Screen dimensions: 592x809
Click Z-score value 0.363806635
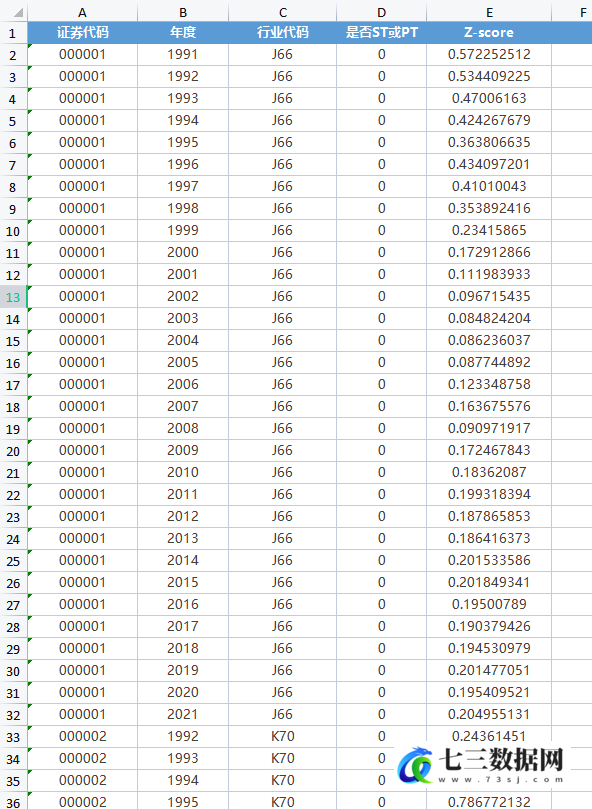tap(489, 142)
